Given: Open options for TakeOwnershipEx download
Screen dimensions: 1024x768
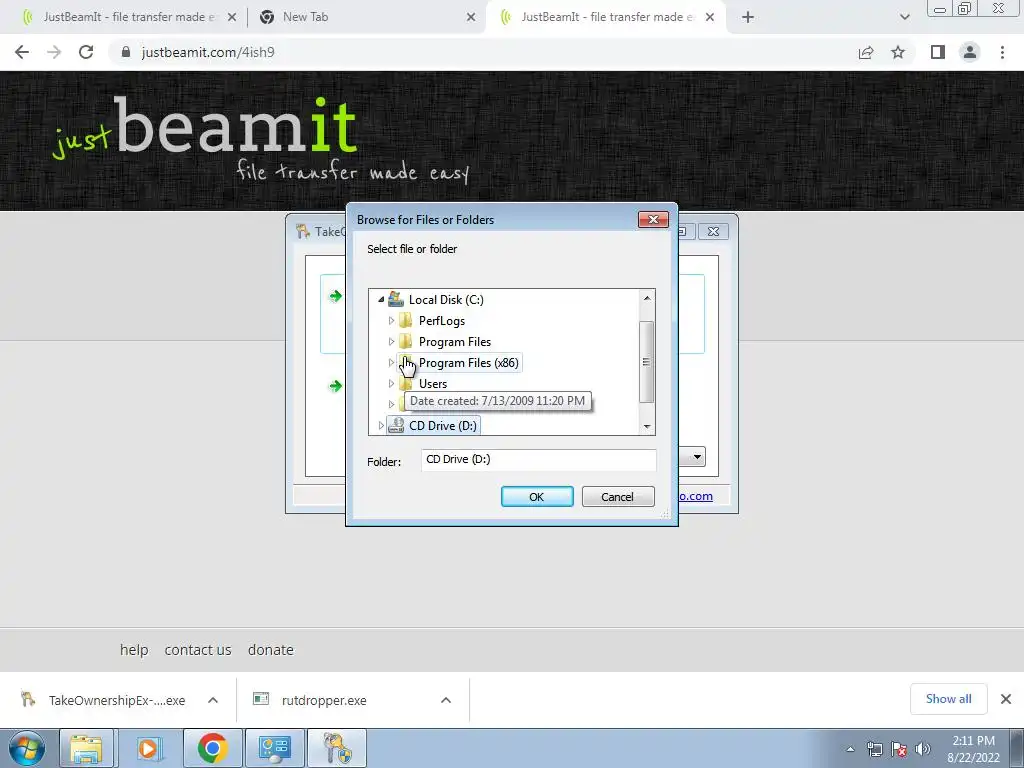Looking at the screenshot, I should point(213,700).
